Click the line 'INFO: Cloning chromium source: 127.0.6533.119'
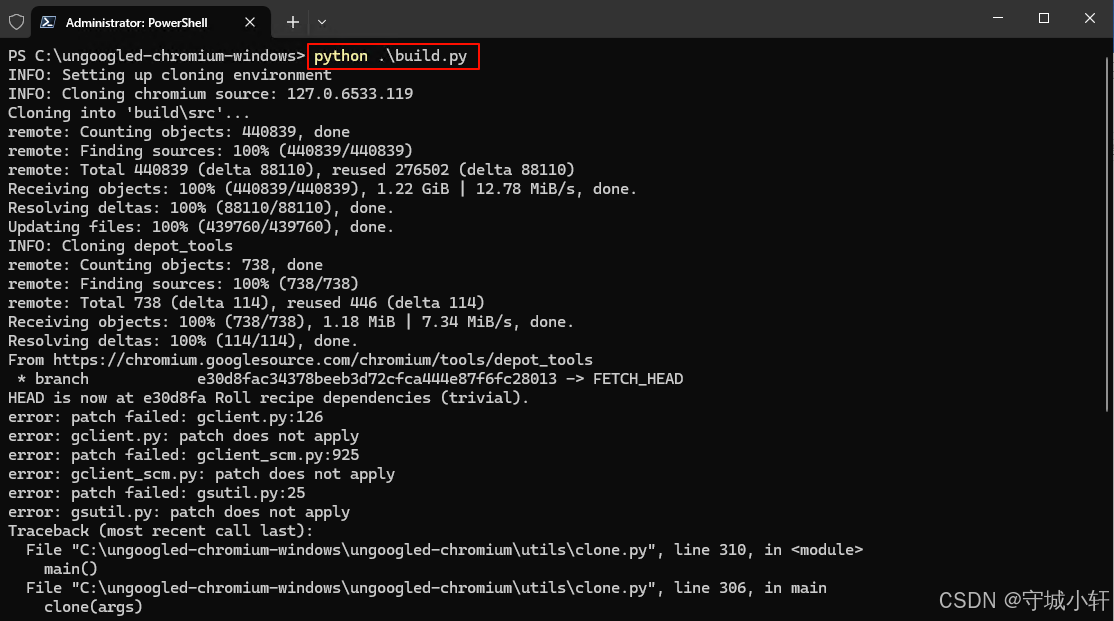 click(x=210, y=94)
